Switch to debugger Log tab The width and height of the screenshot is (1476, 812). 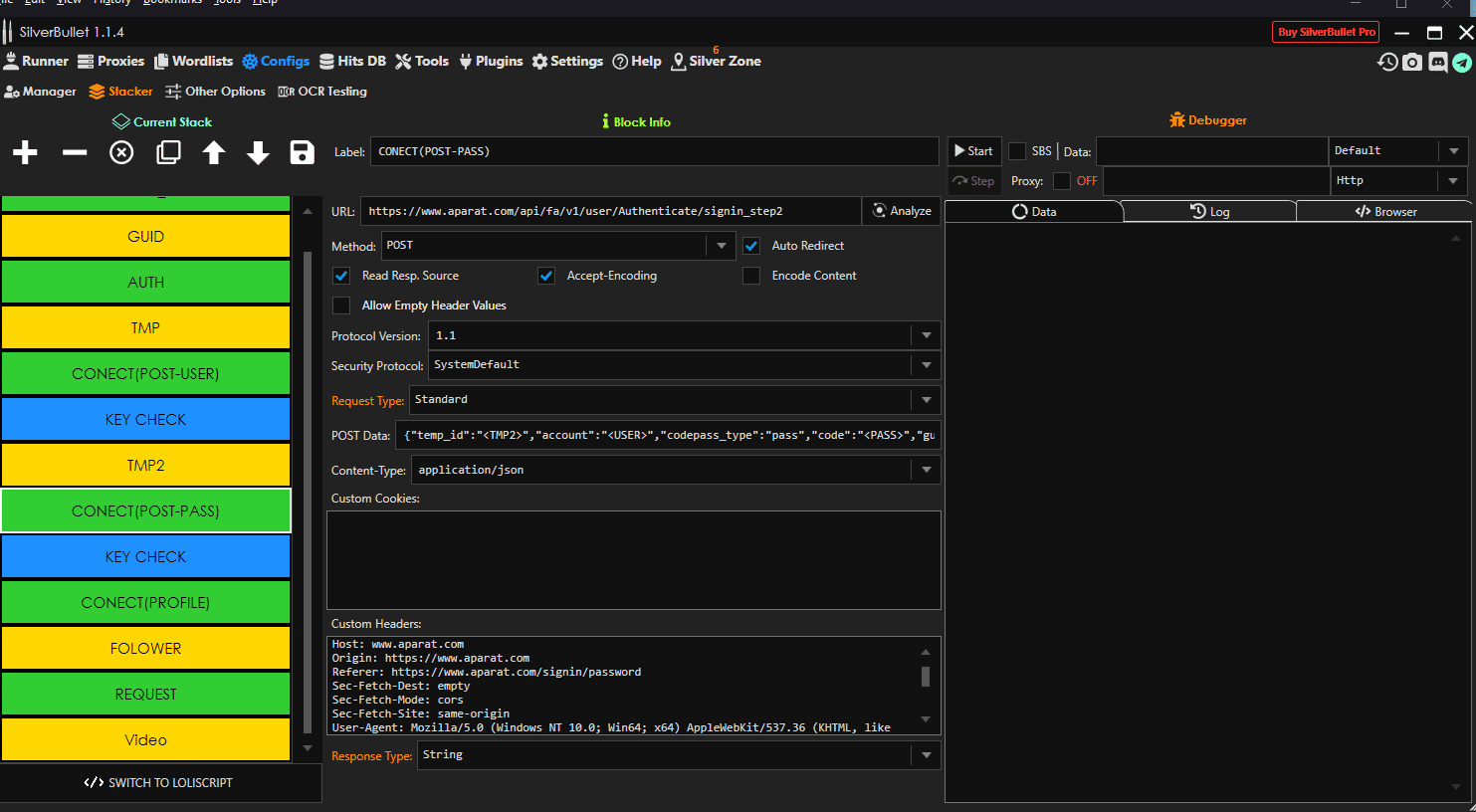(1209, 211)
